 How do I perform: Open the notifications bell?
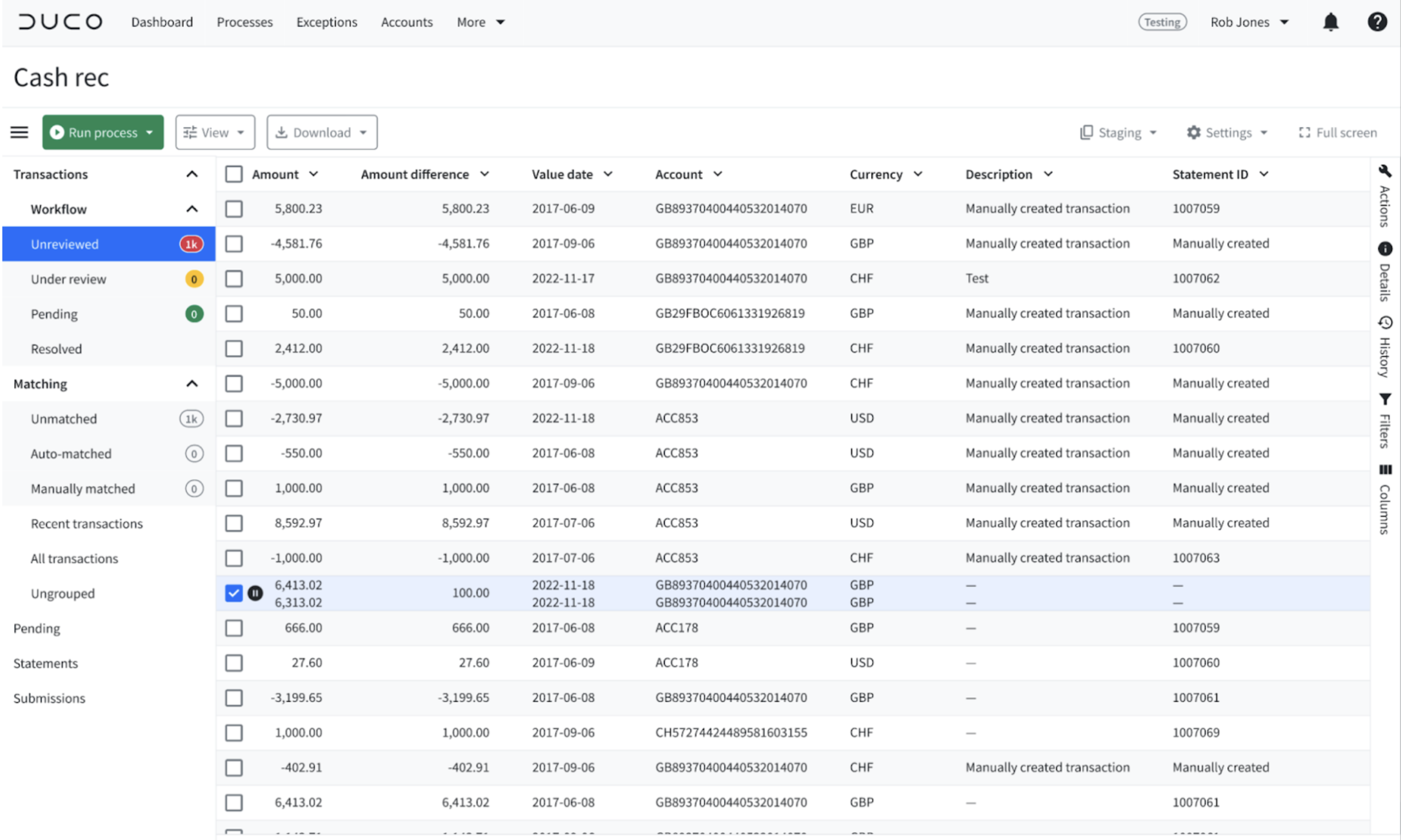point(1330,22)
